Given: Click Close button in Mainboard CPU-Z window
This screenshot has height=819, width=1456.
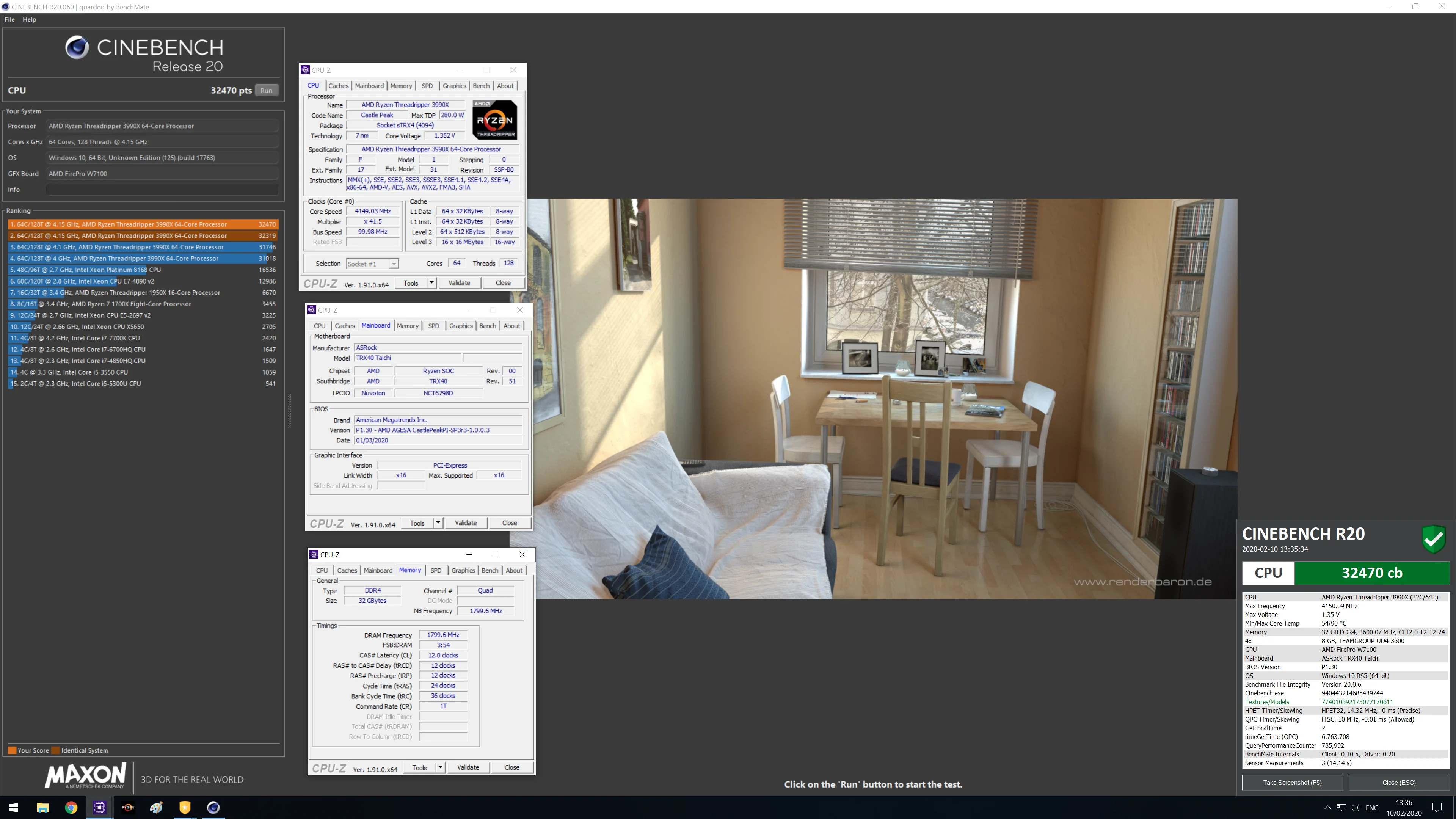Looking at the screenshot, I should coord(509,523).
